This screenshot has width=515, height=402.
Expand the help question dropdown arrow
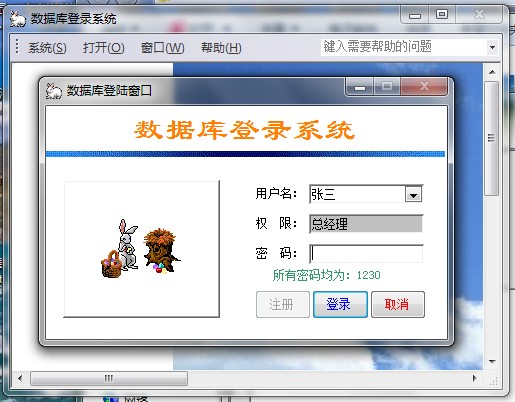click(492, 47)
